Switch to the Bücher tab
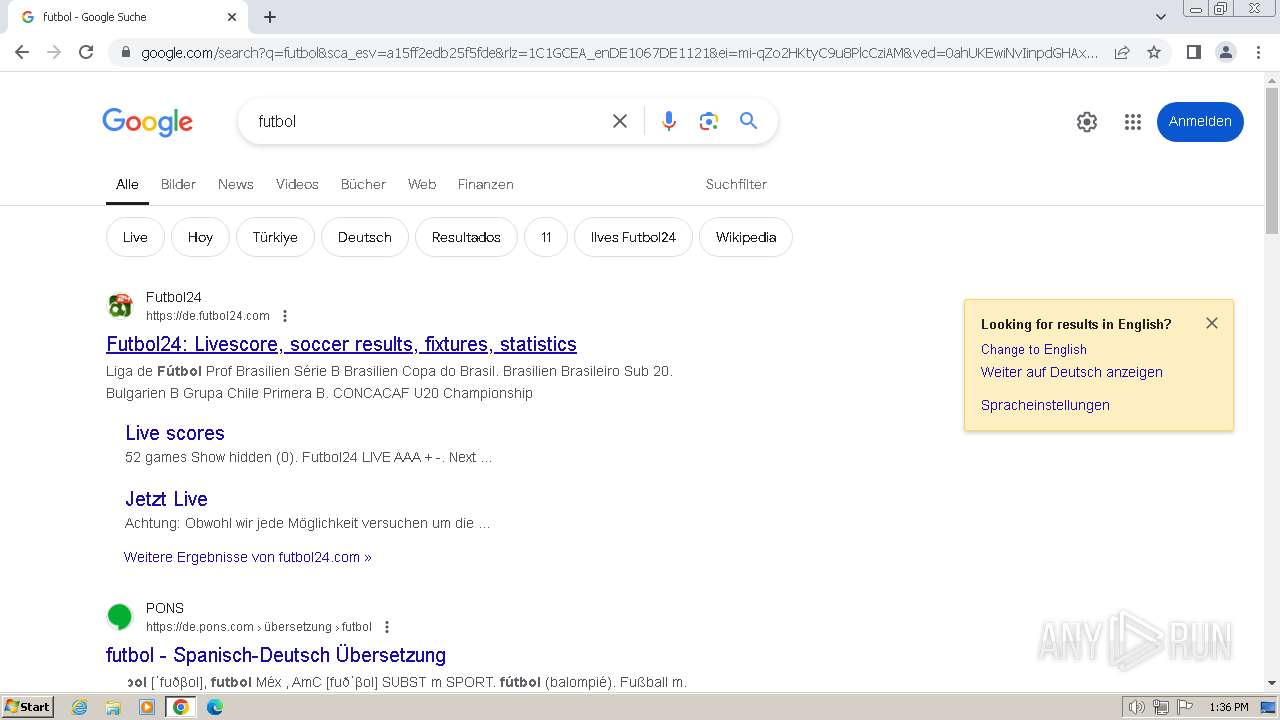 363,184
